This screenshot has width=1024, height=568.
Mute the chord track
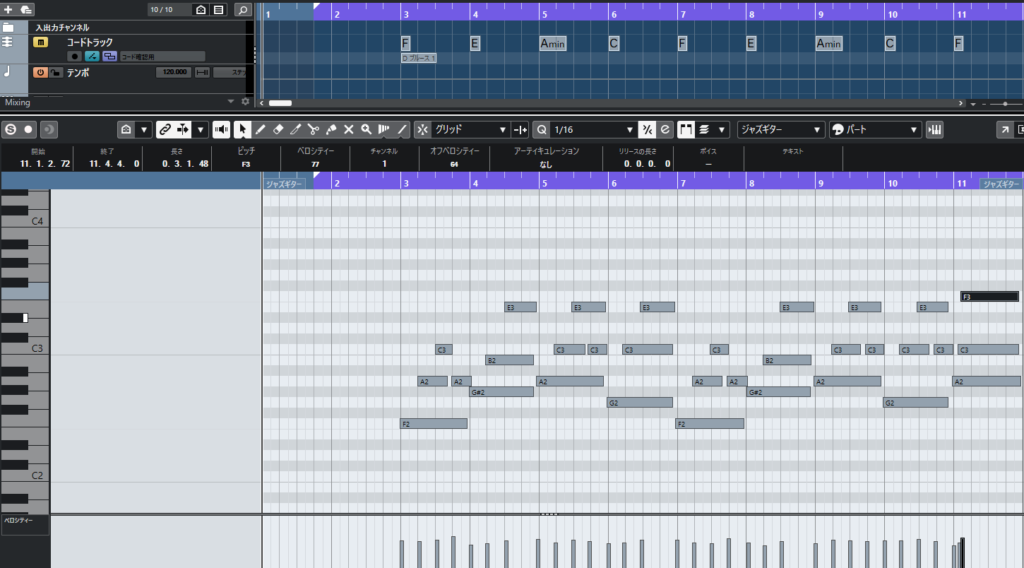(41, 43)
